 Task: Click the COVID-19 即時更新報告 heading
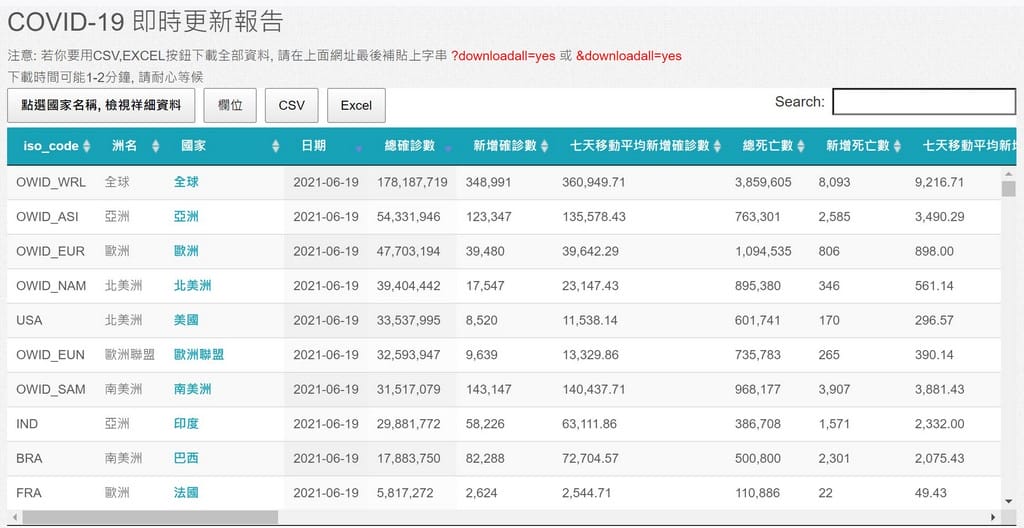click(x=146, y=22)
